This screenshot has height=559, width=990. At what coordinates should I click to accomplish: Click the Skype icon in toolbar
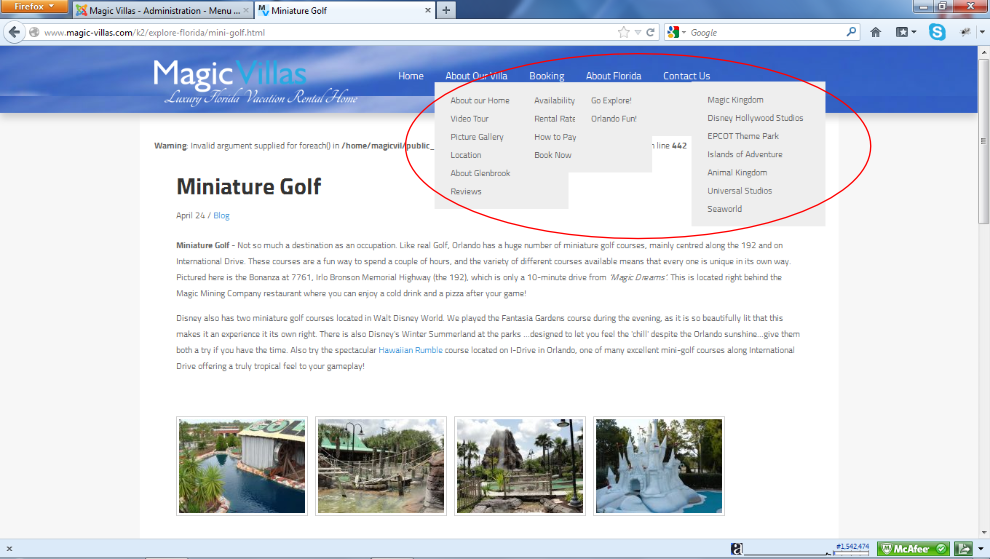(937, 32)
